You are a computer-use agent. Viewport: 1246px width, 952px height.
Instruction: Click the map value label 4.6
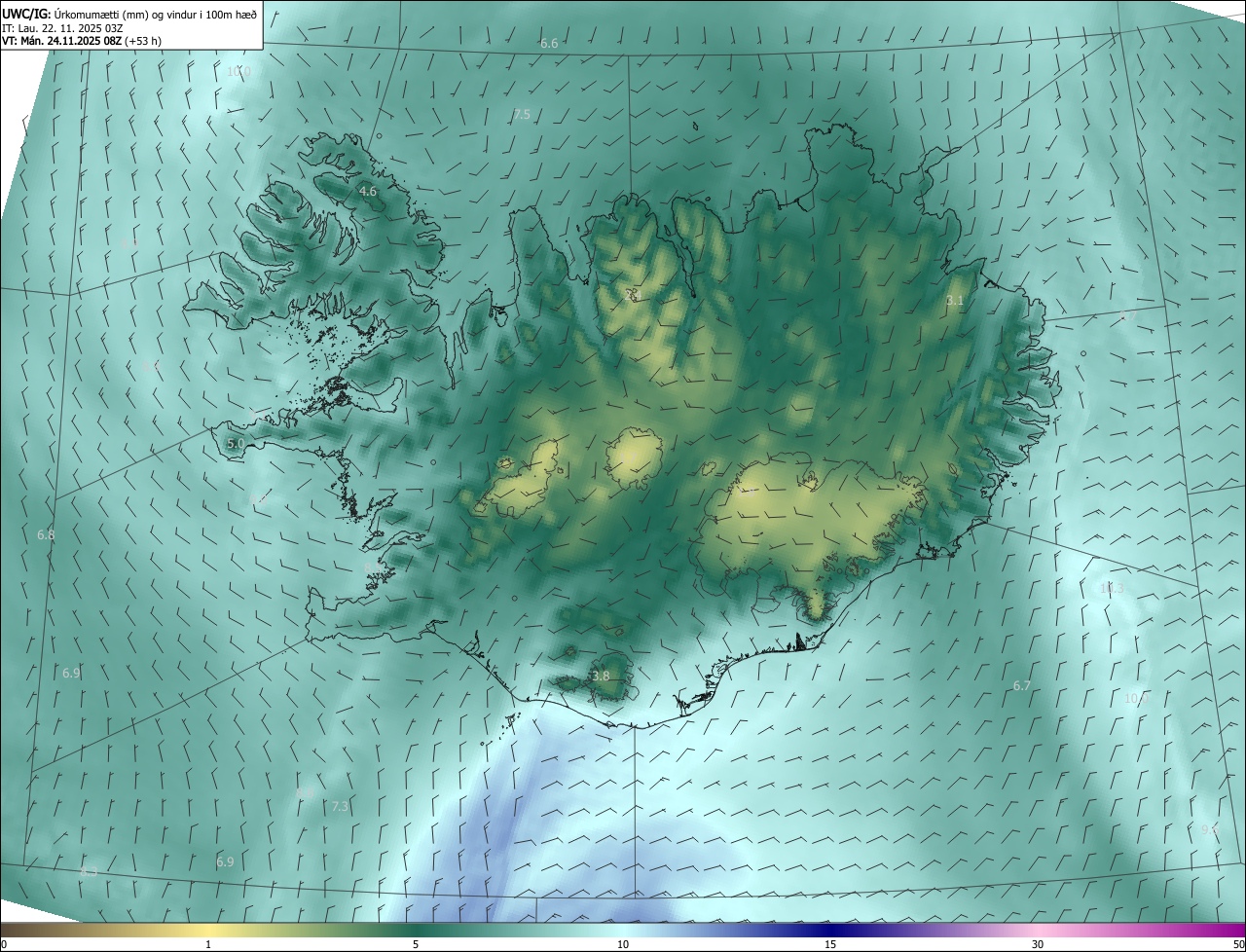tap(368, 192)
